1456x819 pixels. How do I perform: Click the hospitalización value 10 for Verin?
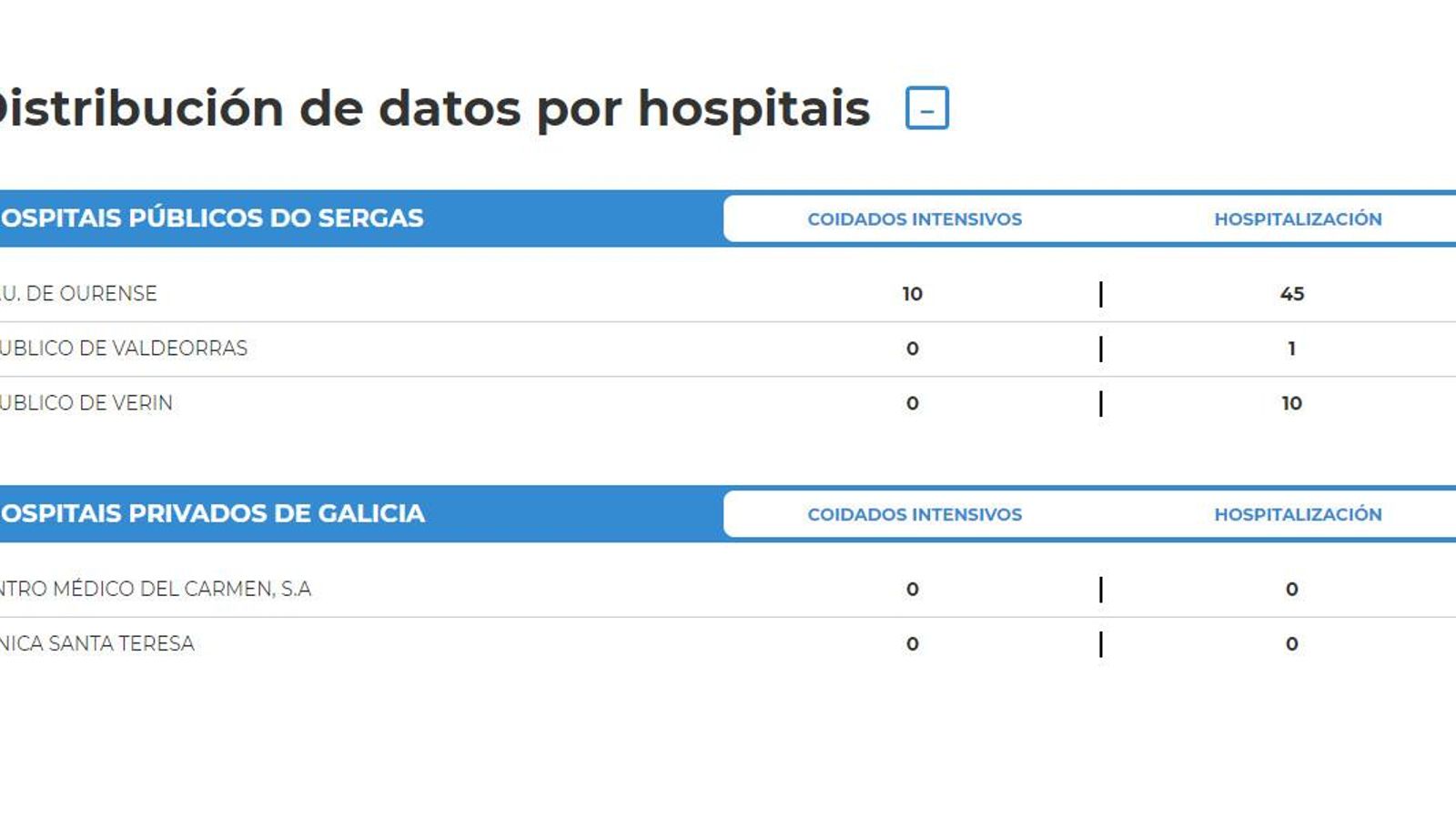pyautogui.click(x=1293, y=401)
